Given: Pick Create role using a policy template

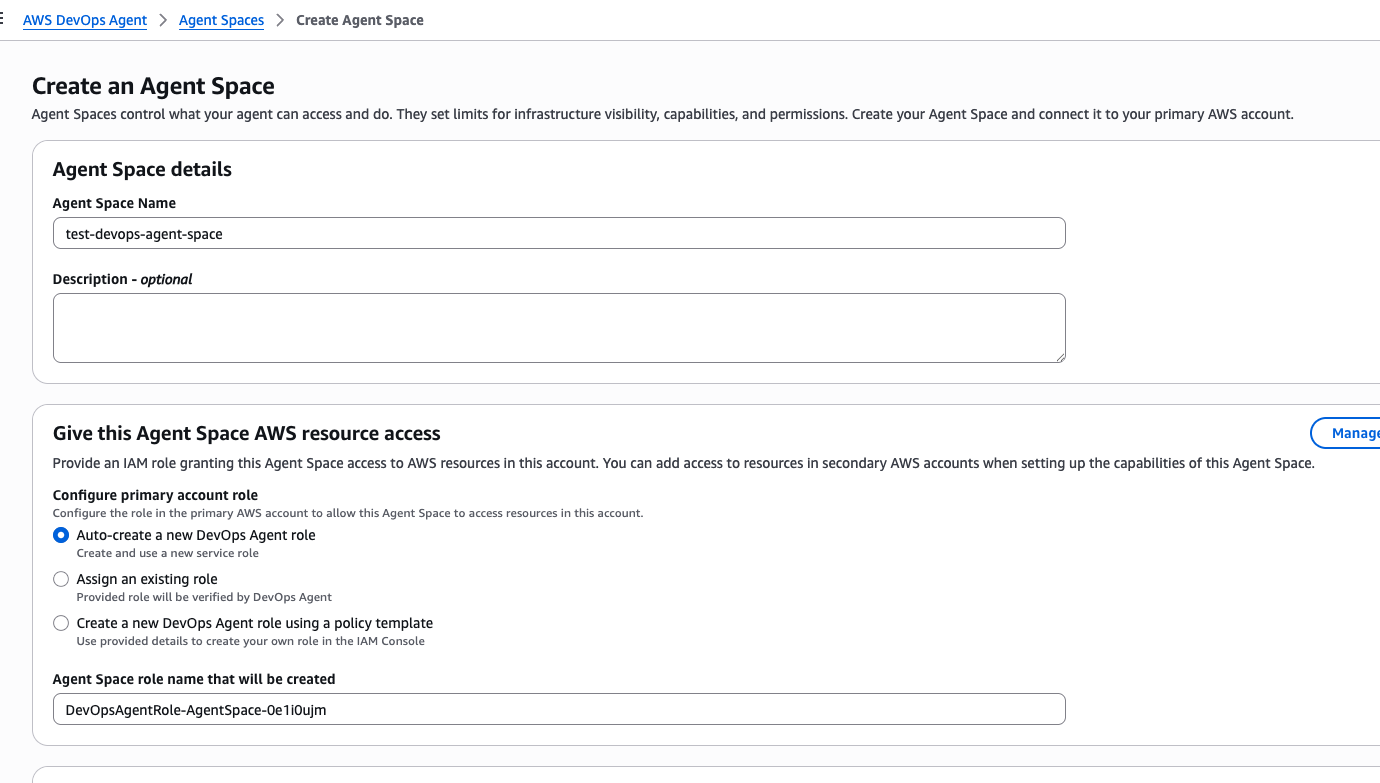Looking at the screenshot, I should pos(60,622).
